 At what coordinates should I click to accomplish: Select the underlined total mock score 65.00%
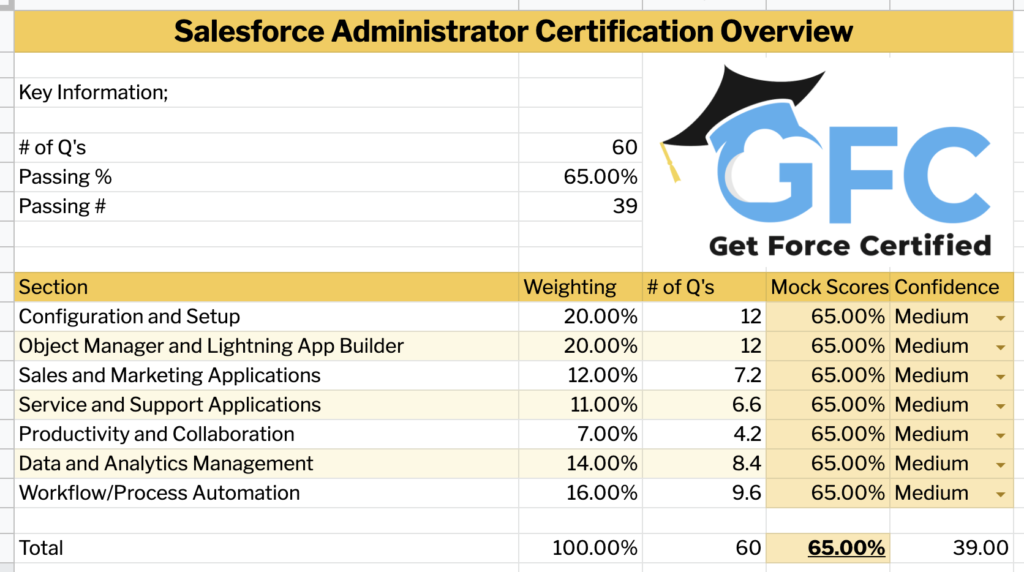pos(828,548)
